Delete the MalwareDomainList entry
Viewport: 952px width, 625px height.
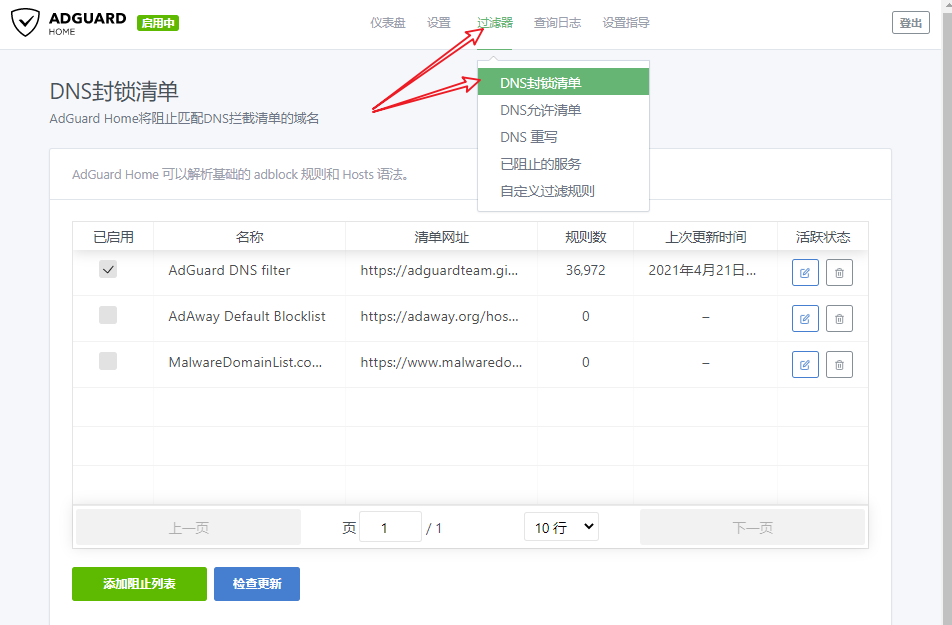point(839,364)
